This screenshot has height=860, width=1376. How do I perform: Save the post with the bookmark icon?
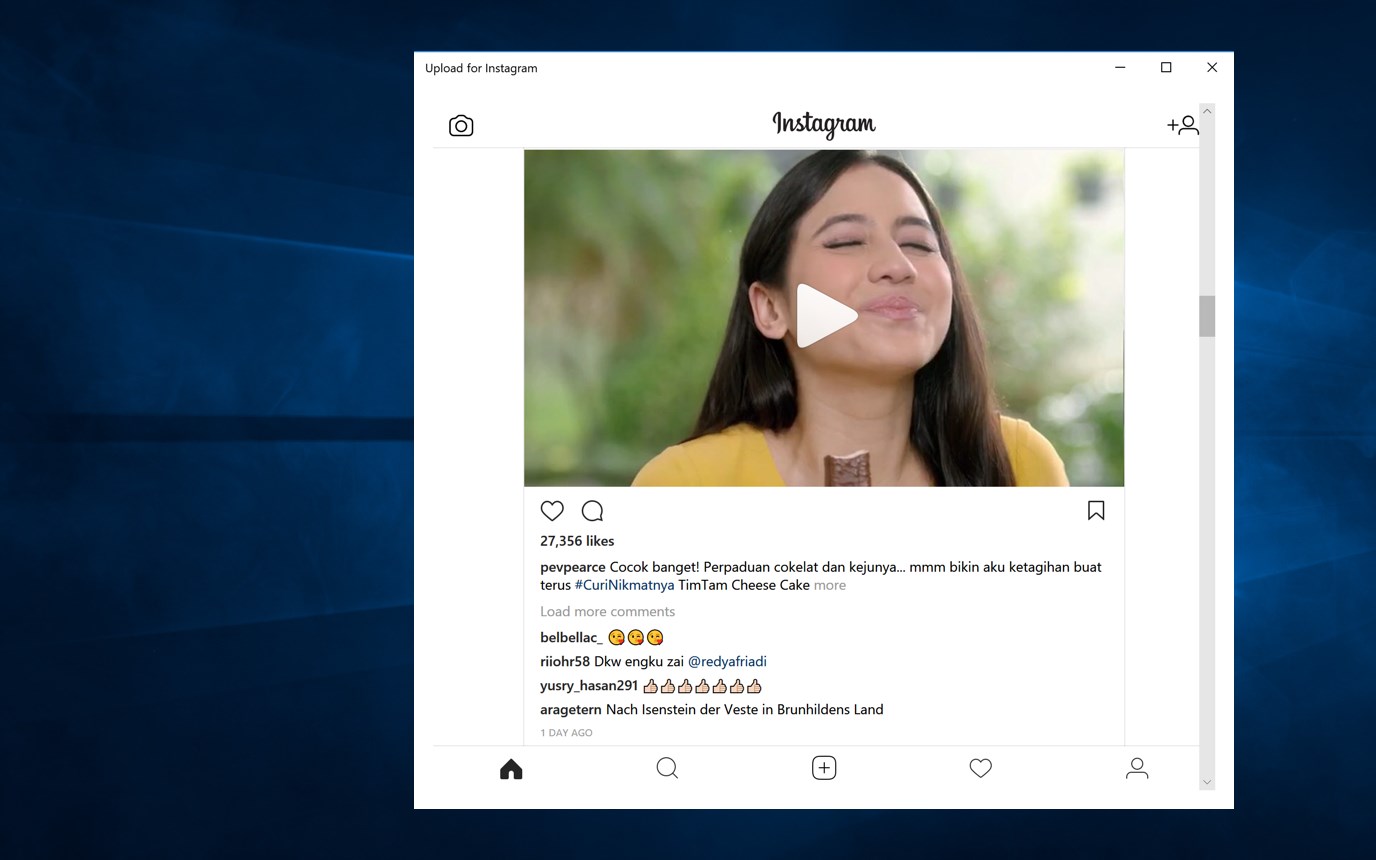click(1096, 511)
